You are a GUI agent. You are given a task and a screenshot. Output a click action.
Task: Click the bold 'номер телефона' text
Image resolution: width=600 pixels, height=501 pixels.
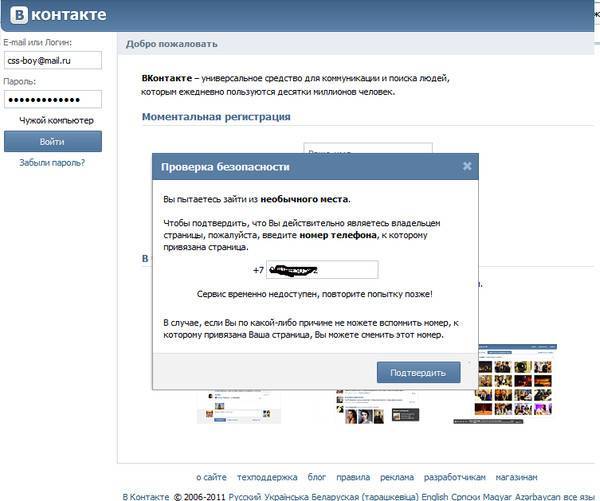[x=338, y=235]
